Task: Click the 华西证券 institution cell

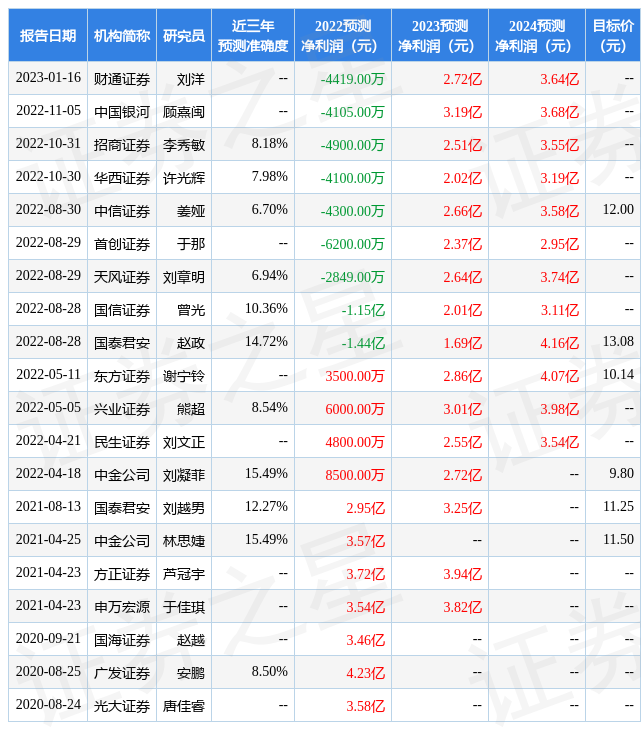Action: click(x=122, y=178)
